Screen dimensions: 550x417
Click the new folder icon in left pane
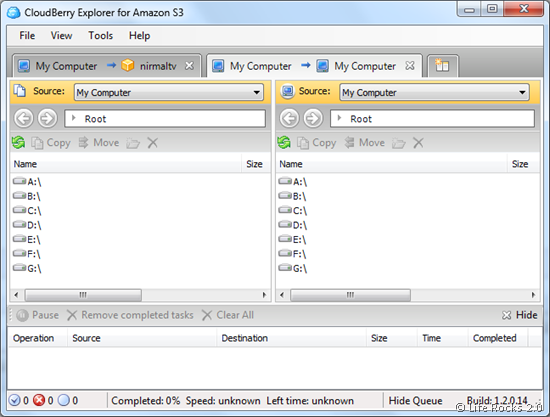(x=133, y=143)
